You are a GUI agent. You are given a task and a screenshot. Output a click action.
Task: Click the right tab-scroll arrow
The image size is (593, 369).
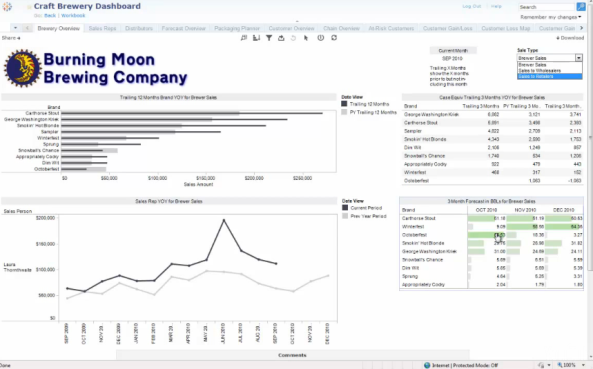click(582, 28)
